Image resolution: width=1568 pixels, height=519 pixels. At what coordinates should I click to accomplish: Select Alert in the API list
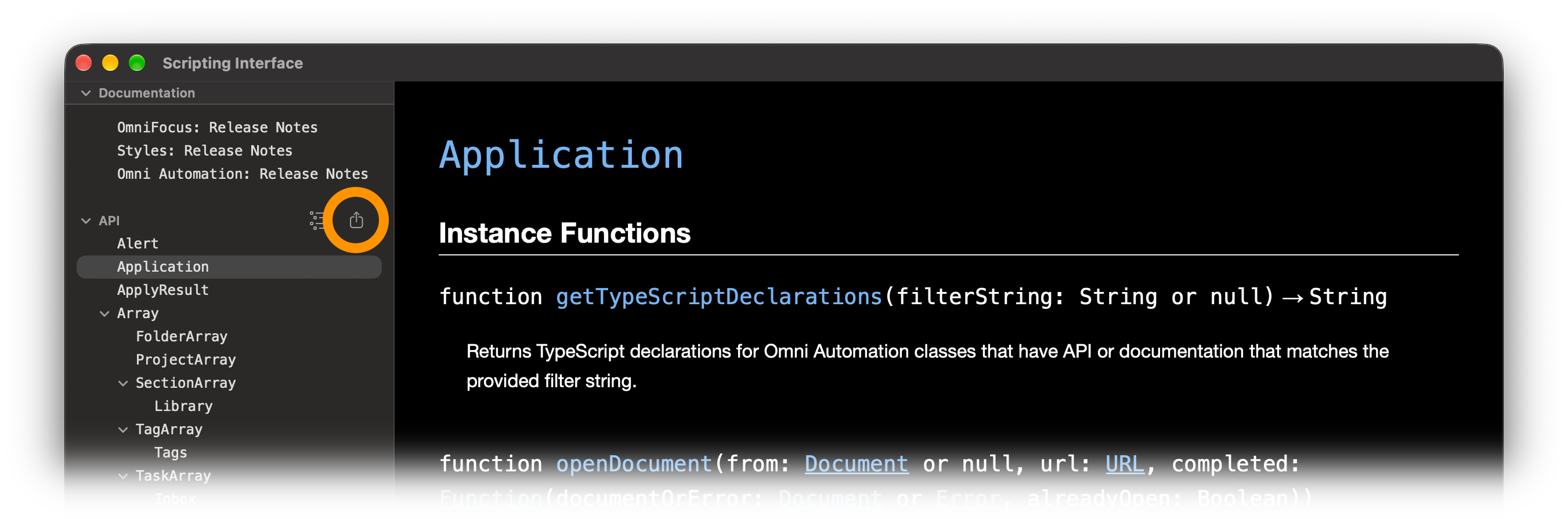tap(138, 244)
